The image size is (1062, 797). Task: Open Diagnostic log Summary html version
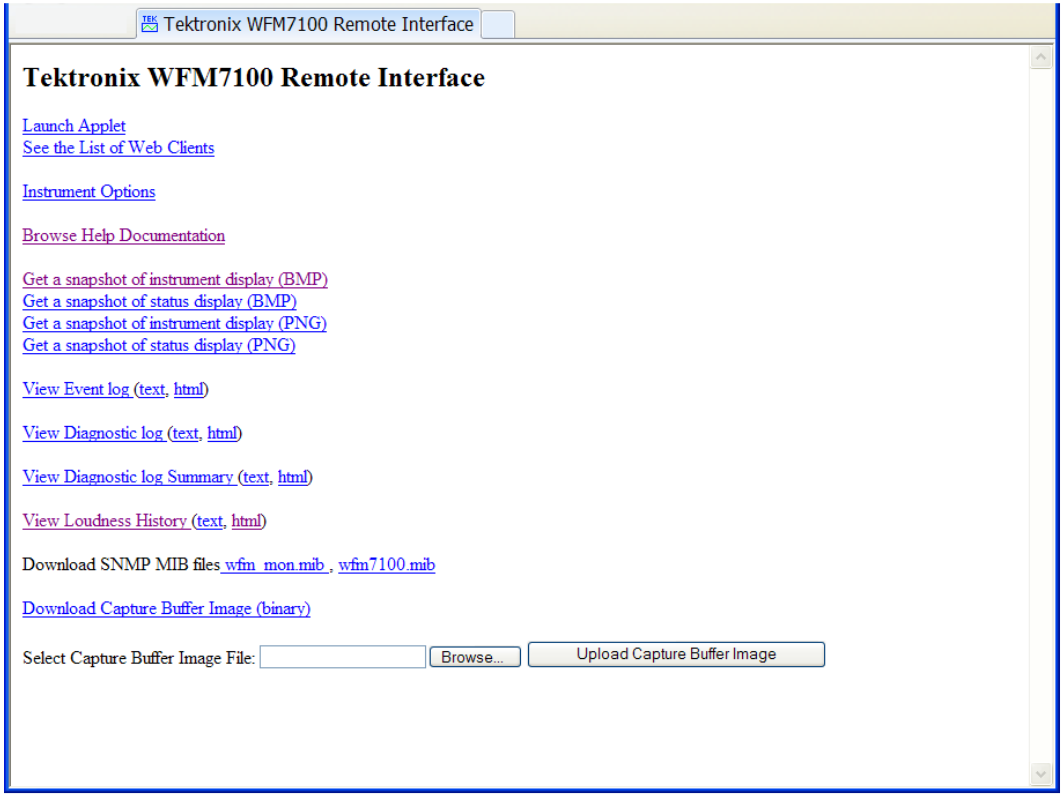tap(293, 477)
